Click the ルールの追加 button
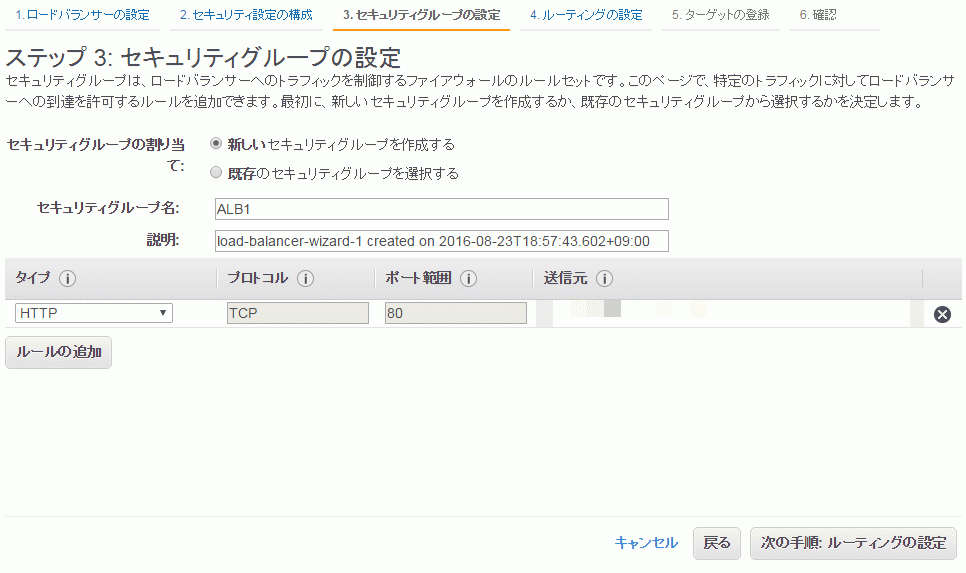 pos(59,352)
